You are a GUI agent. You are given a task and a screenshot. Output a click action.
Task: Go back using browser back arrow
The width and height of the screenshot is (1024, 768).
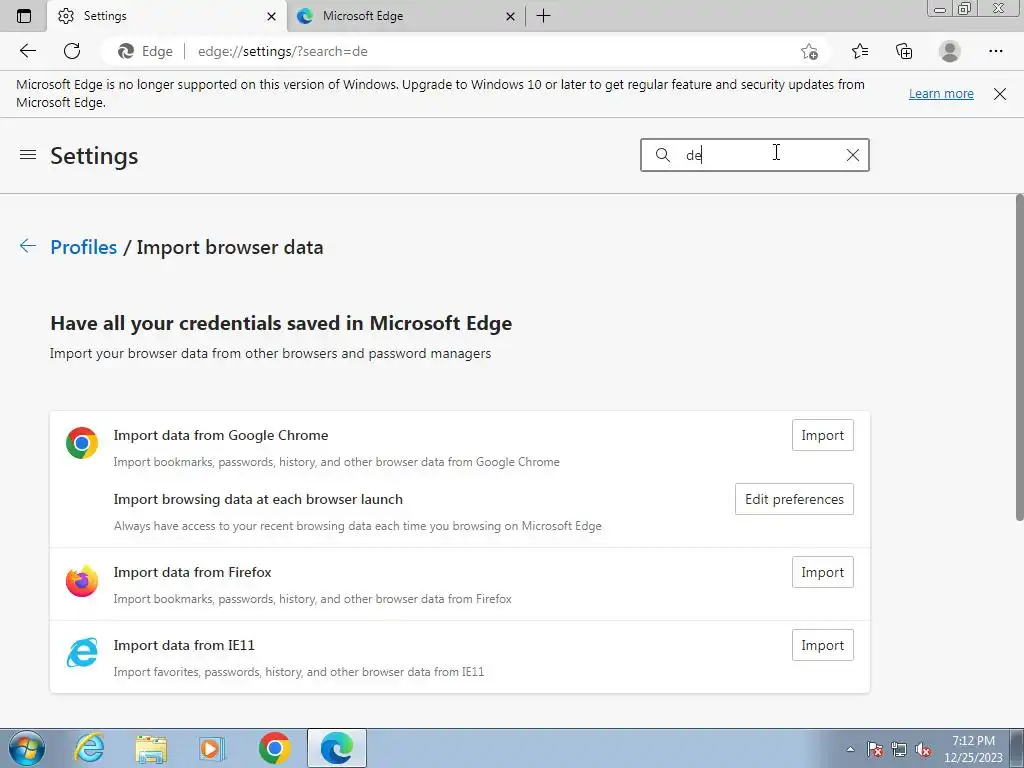point(27,51)
